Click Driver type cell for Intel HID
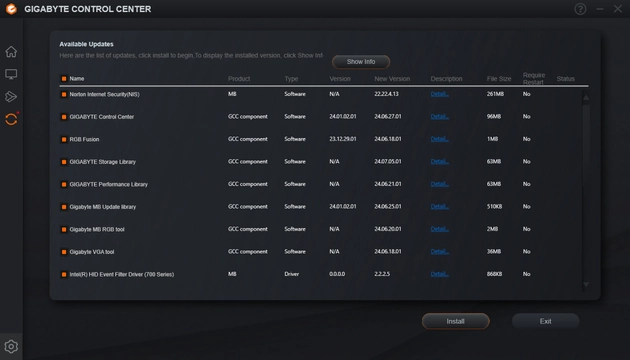This screenshot has width=630, height=360. (x=291, y=274)
